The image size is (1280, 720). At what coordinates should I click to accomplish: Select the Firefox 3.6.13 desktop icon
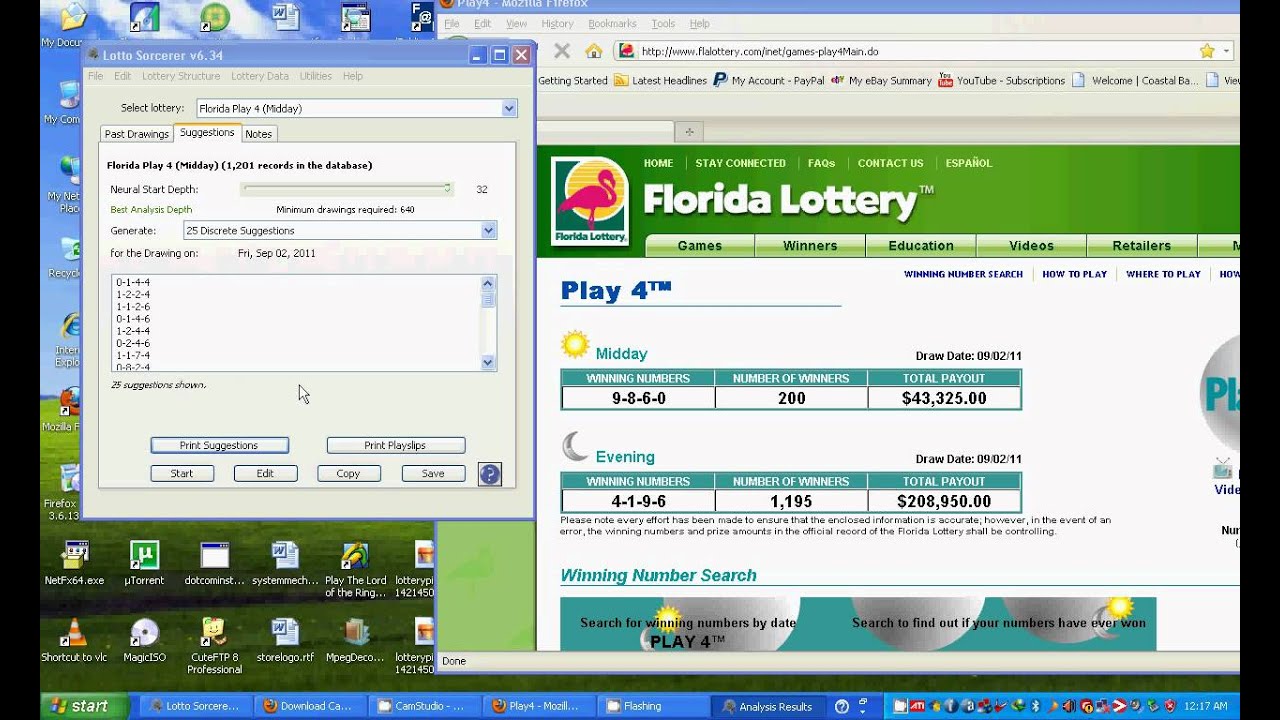(x=62, y=492)
